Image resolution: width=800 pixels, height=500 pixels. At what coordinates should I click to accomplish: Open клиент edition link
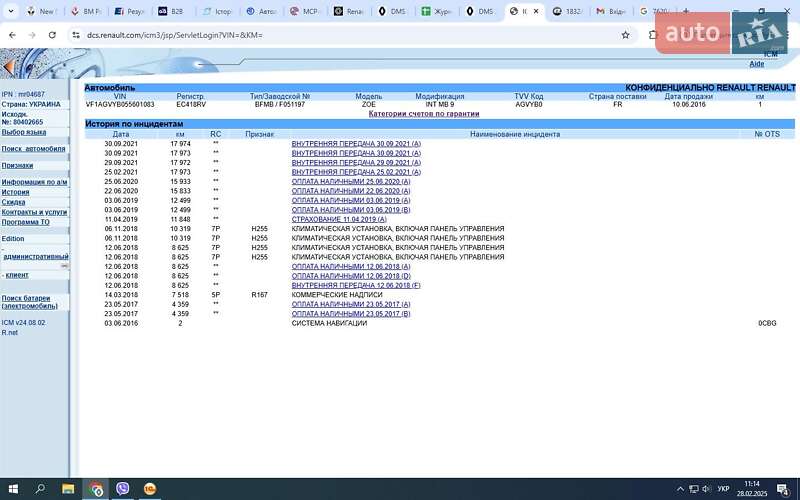(x=16, y=275)
